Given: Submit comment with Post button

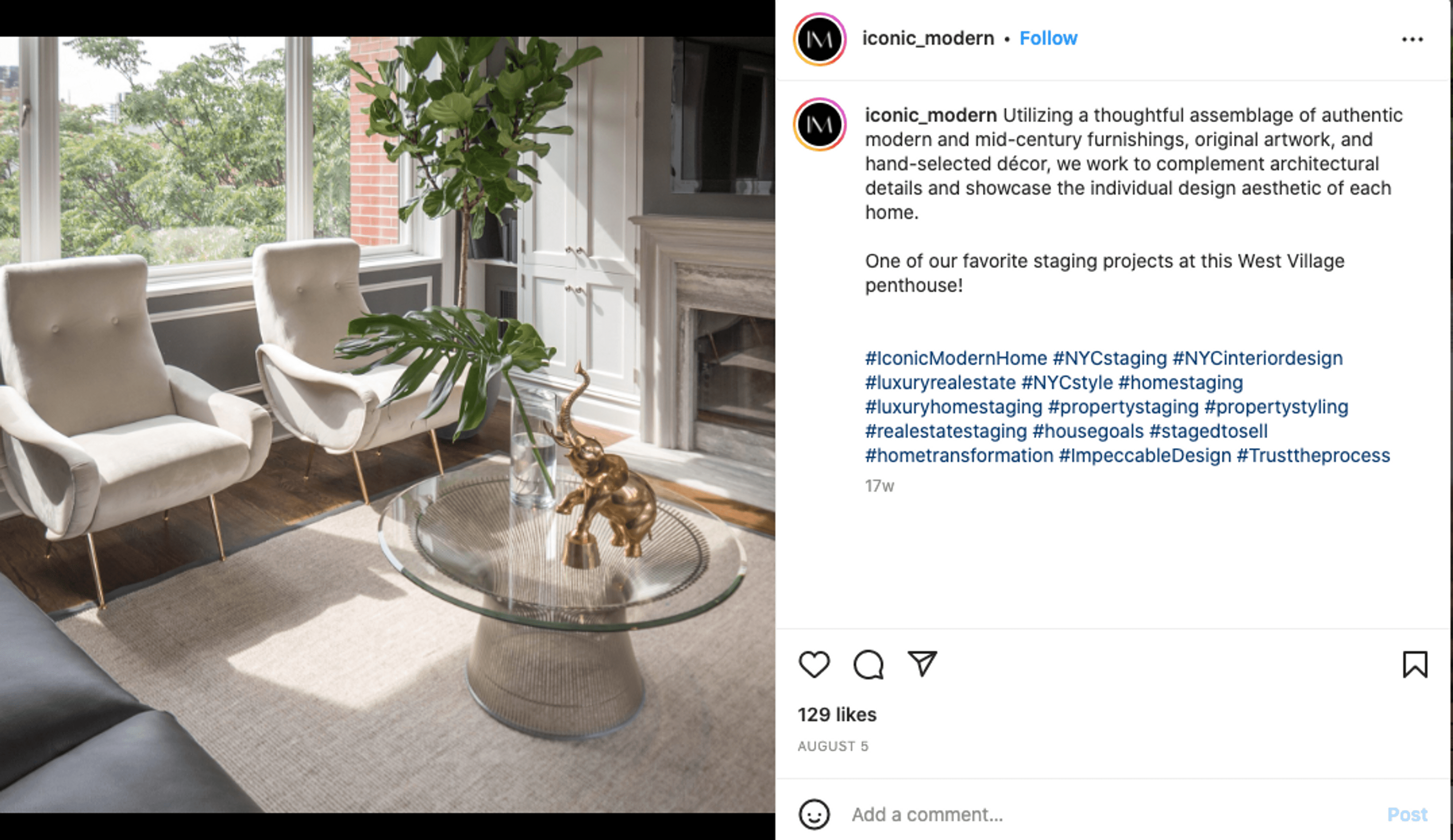Looking at the screenshot, I should [1407, 814].
